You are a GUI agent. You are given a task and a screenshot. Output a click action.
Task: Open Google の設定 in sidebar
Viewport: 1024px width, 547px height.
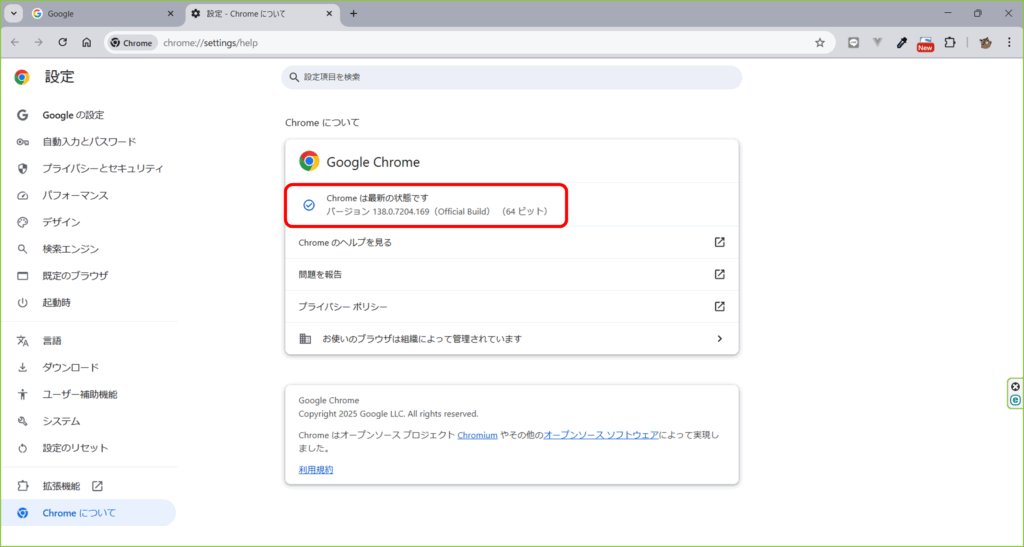click(x=89, y=115)
